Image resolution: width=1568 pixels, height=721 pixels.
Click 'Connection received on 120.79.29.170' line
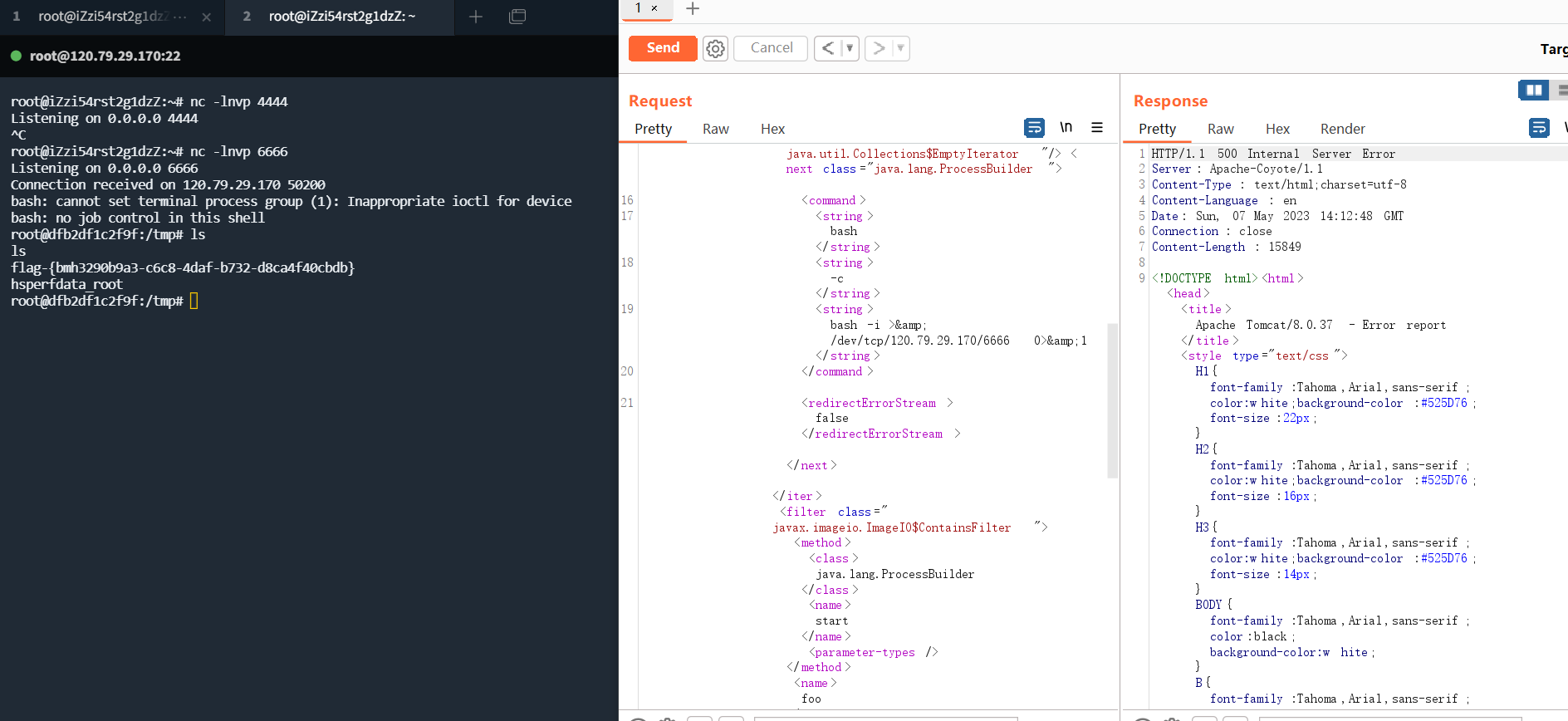tap(168, 184)
